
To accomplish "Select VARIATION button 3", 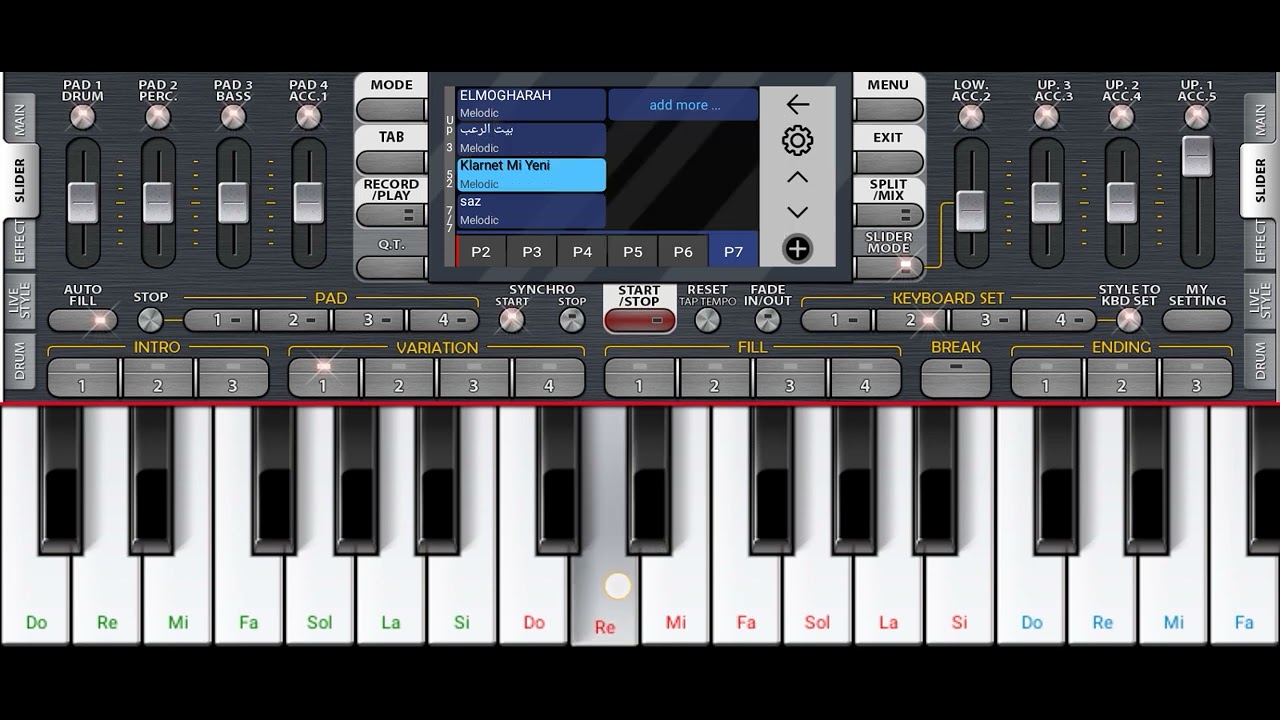I will point(474,378).
